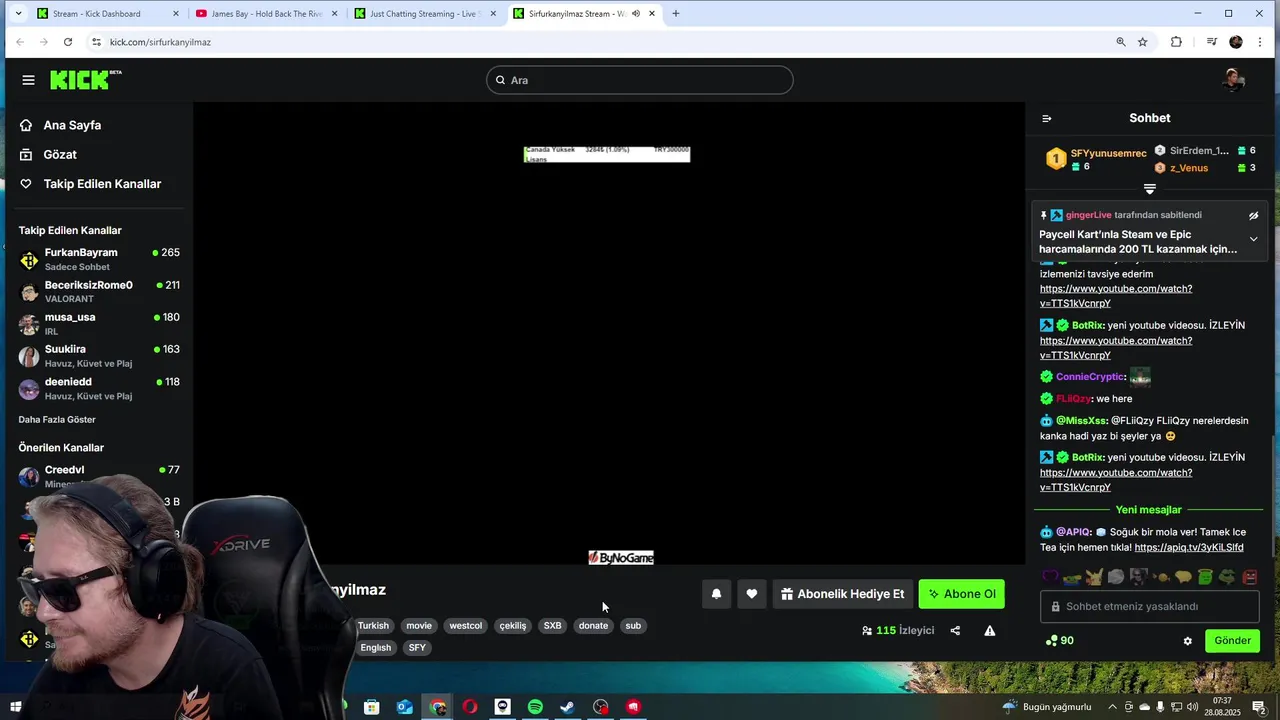The width and height of the screenshot is (1280, 720).
Task: Hide the pinned message with the eye icon
Action: click(x=1253, y=215)
